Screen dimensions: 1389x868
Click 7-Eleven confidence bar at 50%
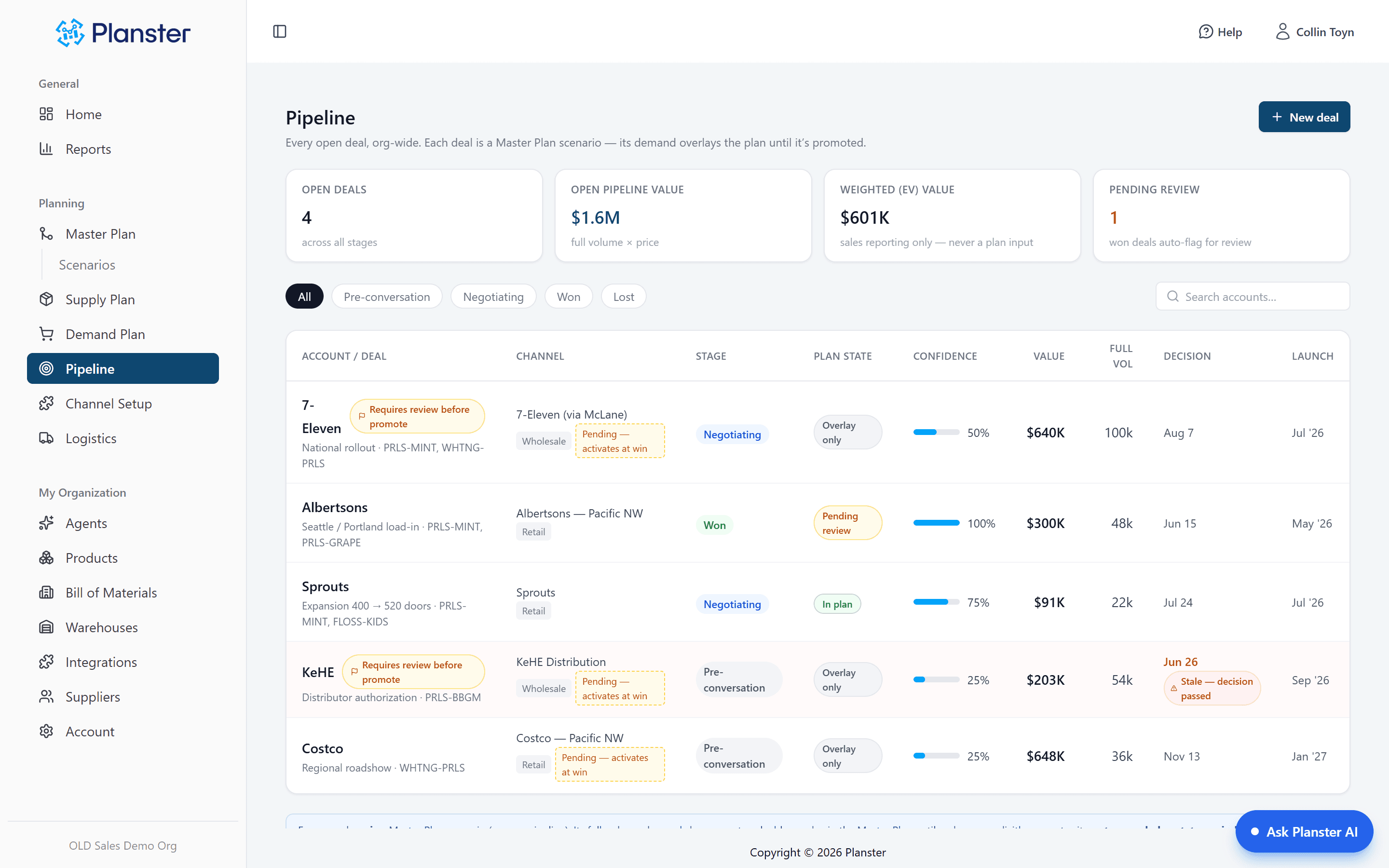tap(936, 432)
